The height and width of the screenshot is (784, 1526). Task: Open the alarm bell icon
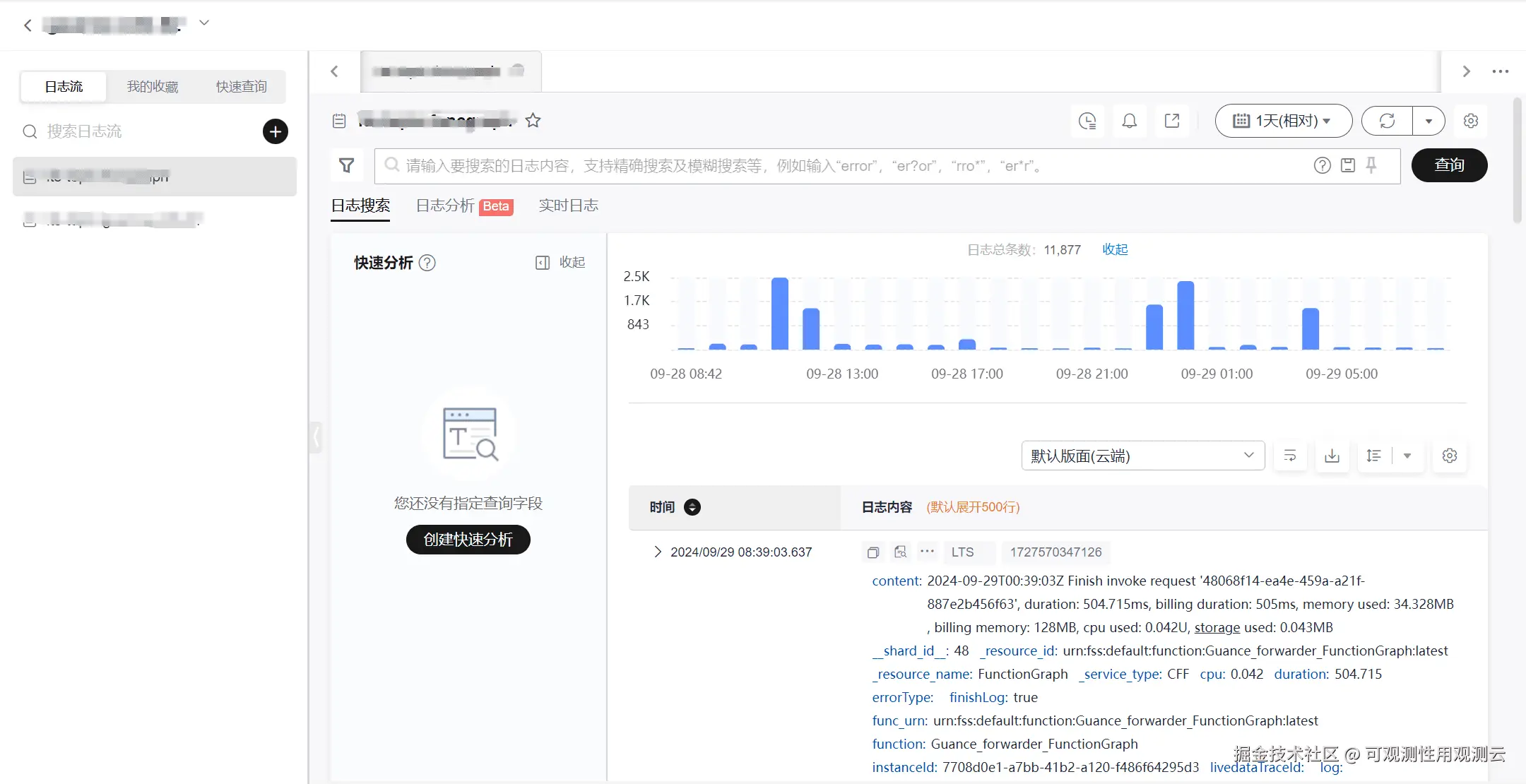1130,121
